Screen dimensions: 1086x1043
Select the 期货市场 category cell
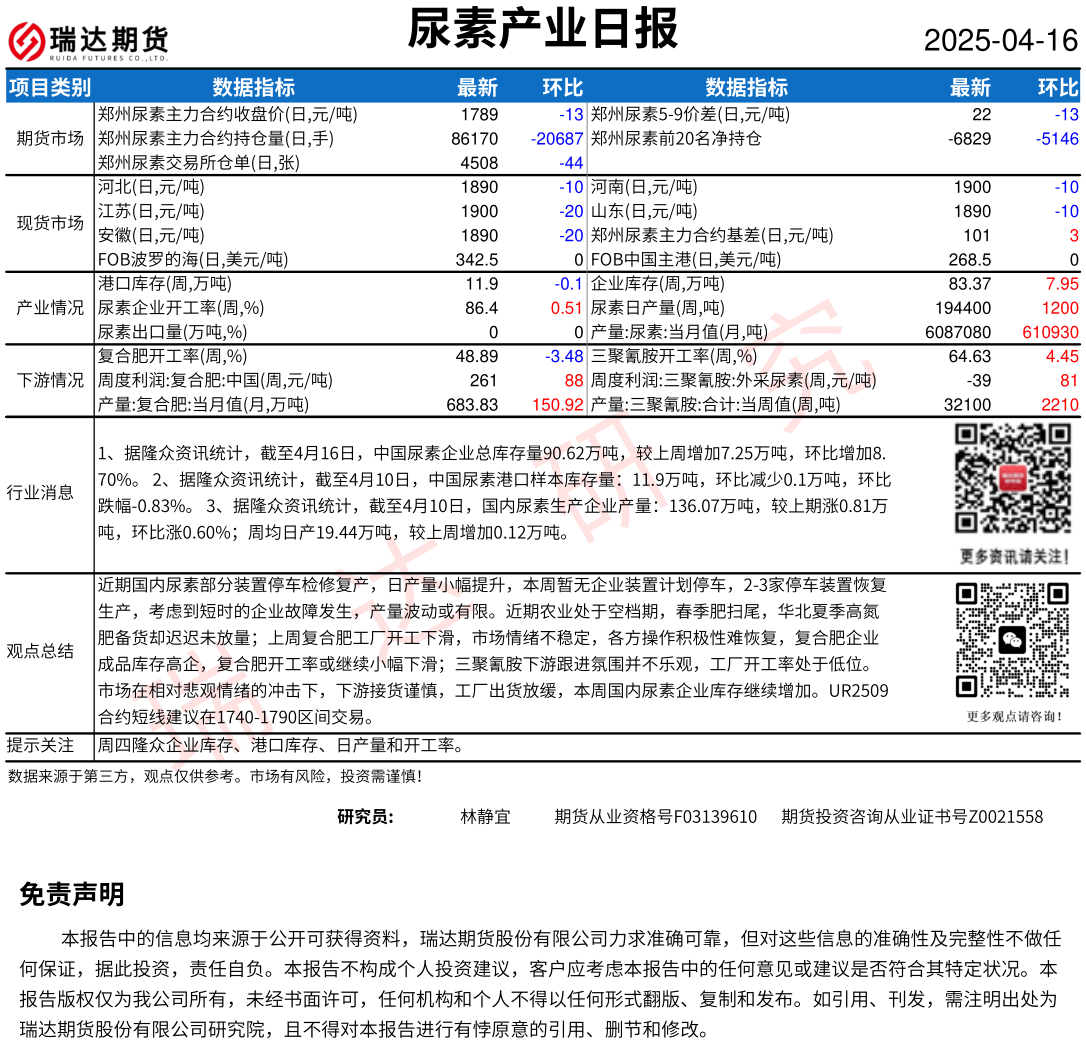(50, 138)
